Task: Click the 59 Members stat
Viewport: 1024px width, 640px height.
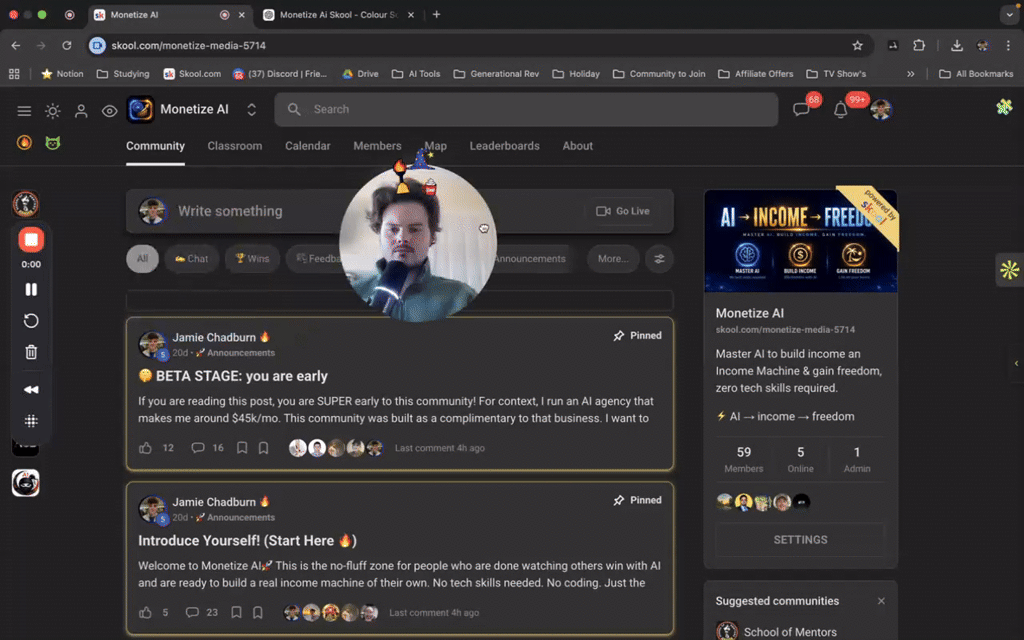Action: point(744,459)
